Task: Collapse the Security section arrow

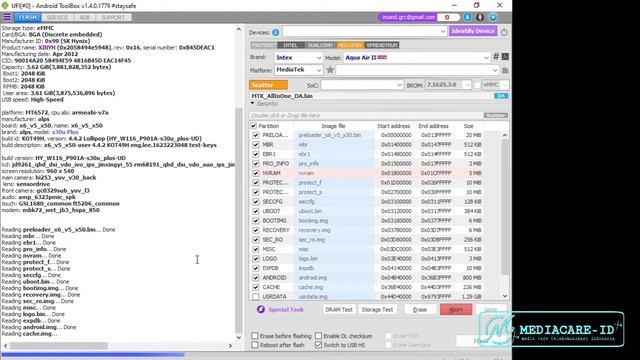Action: (x=252, y=104)
